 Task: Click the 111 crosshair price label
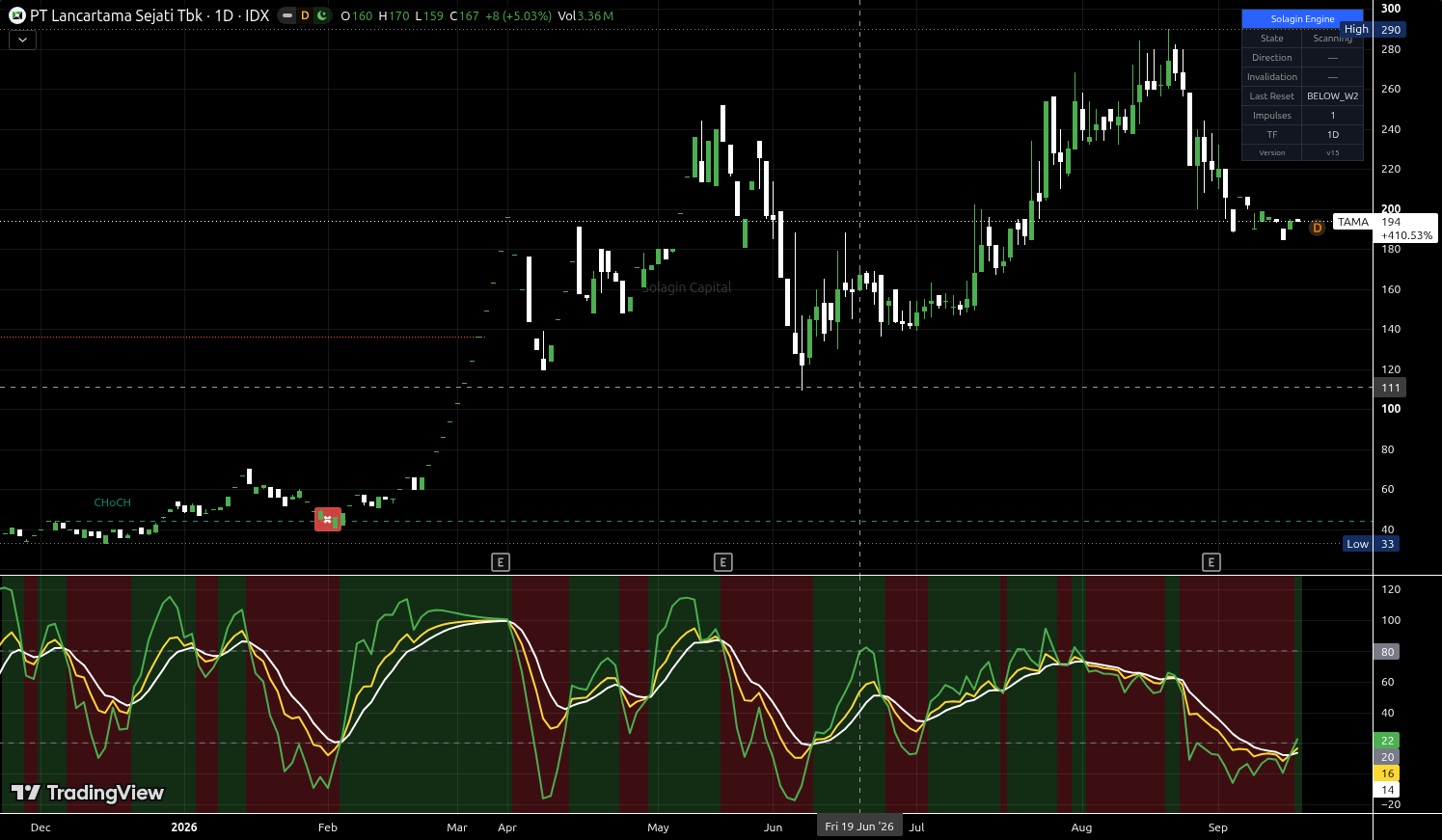tap(1390, 388)
